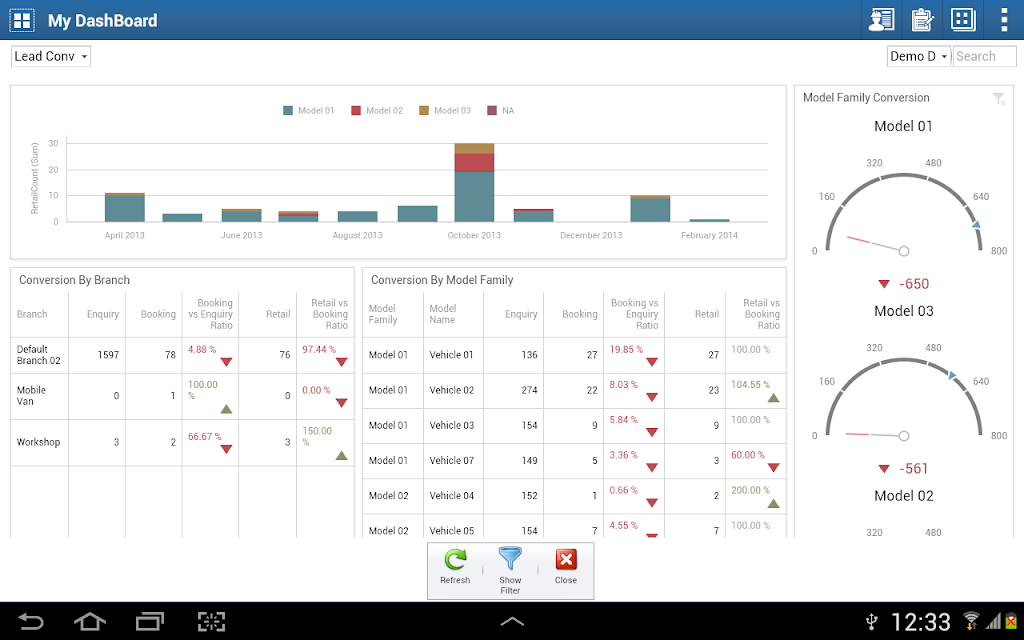Open the contact profile icon in header
The image size is (1024, 640).
coord(881,20)
